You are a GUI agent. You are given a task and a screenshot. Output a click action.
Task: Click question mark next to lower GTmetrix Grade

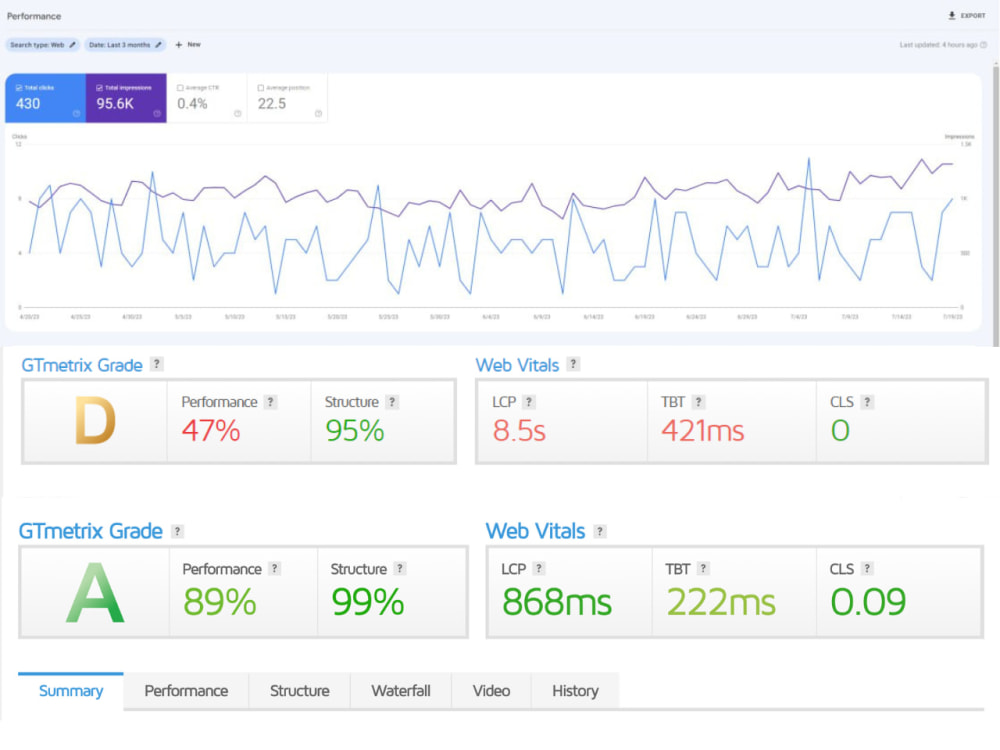coord(177,531)
